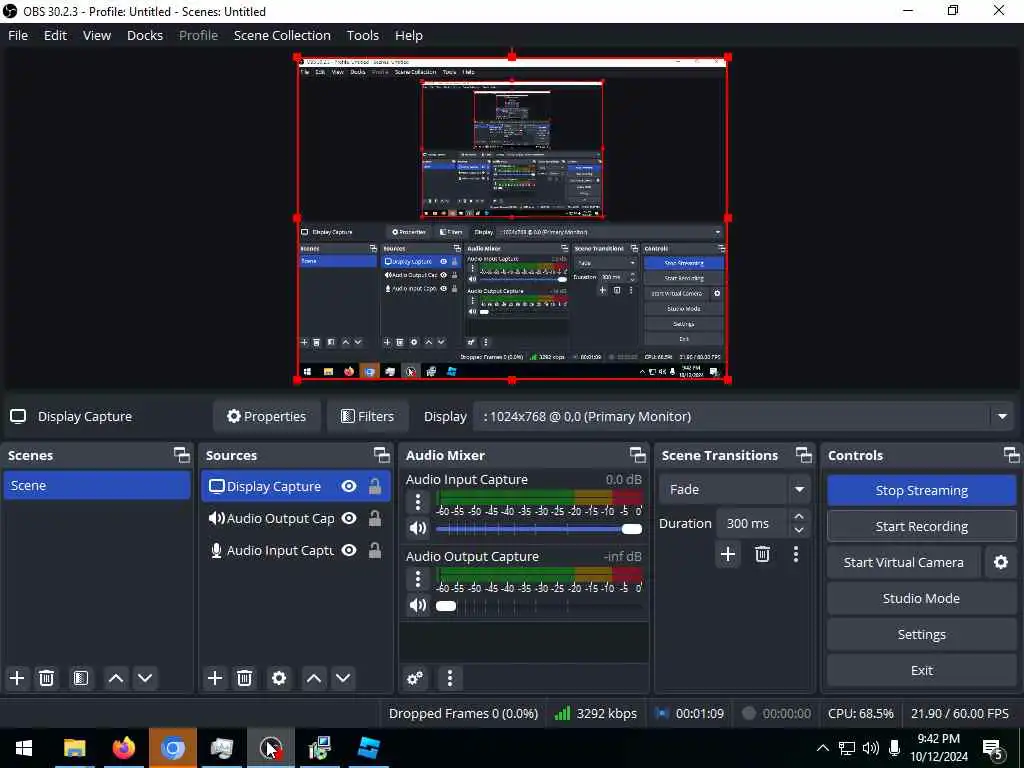
Task: Open scene filters icon in the Scenes panel
Action: tap(80, 678)
